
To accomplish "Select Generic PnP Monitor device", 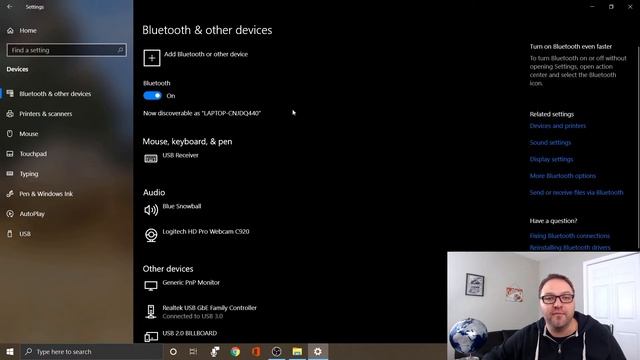I will coord(191,282).
